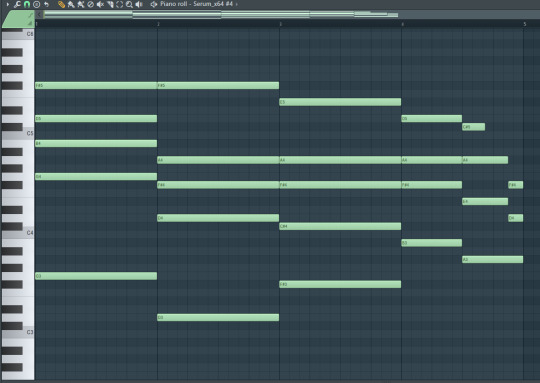Select the G4 note in bar 1
Screen dimensions: 540x383
click(x=96, y=176)
